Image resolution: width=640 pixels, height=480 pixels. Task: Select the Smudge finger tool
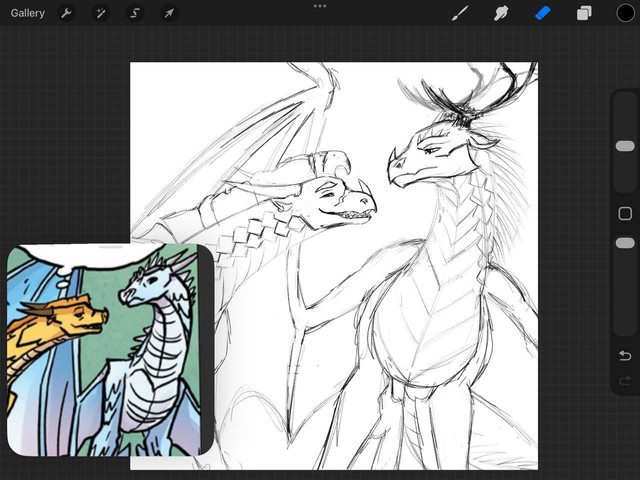point(502,13)
